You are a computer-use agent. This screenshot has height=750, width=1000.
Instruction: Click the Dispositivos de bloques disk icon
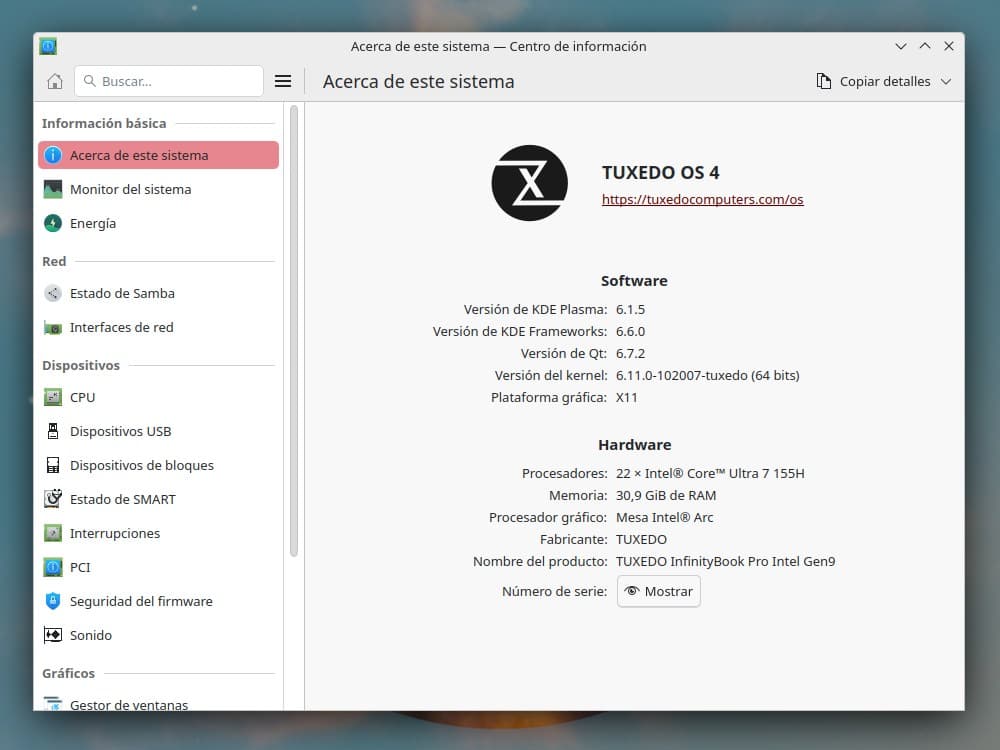coord(53,465)
